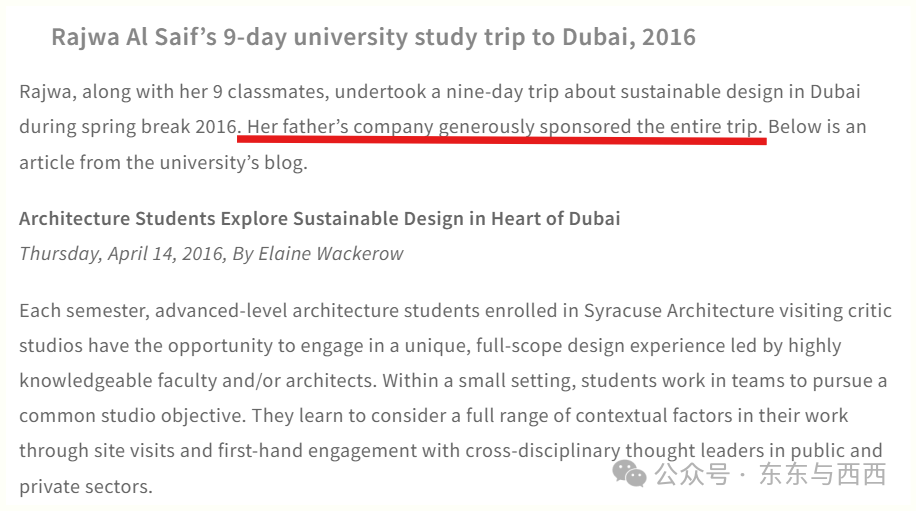
Task: Click the phrase 'Below is an' after the underline
Action: click(x=817, y=127)
